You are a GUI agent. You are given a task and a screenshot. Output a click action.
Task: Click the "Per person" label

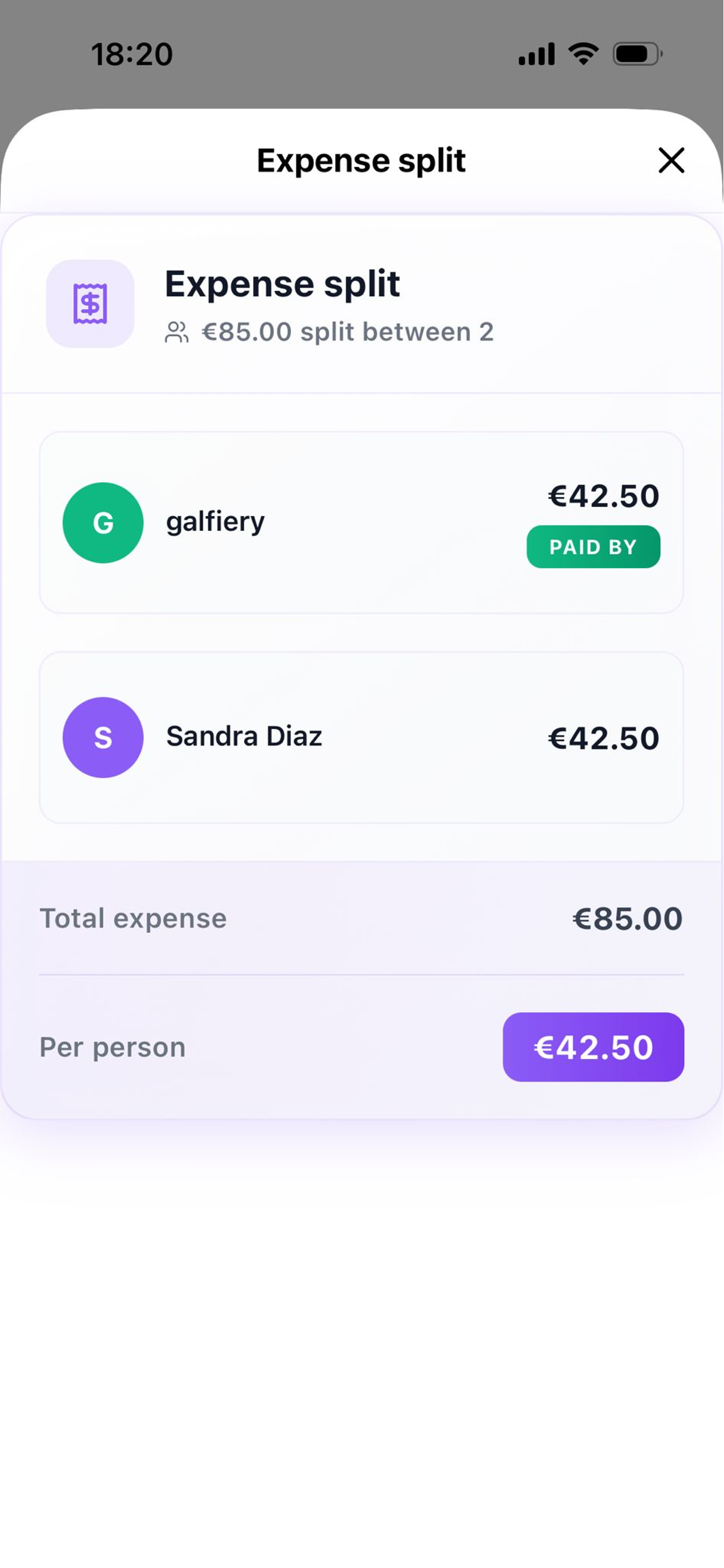point(113,1048)
